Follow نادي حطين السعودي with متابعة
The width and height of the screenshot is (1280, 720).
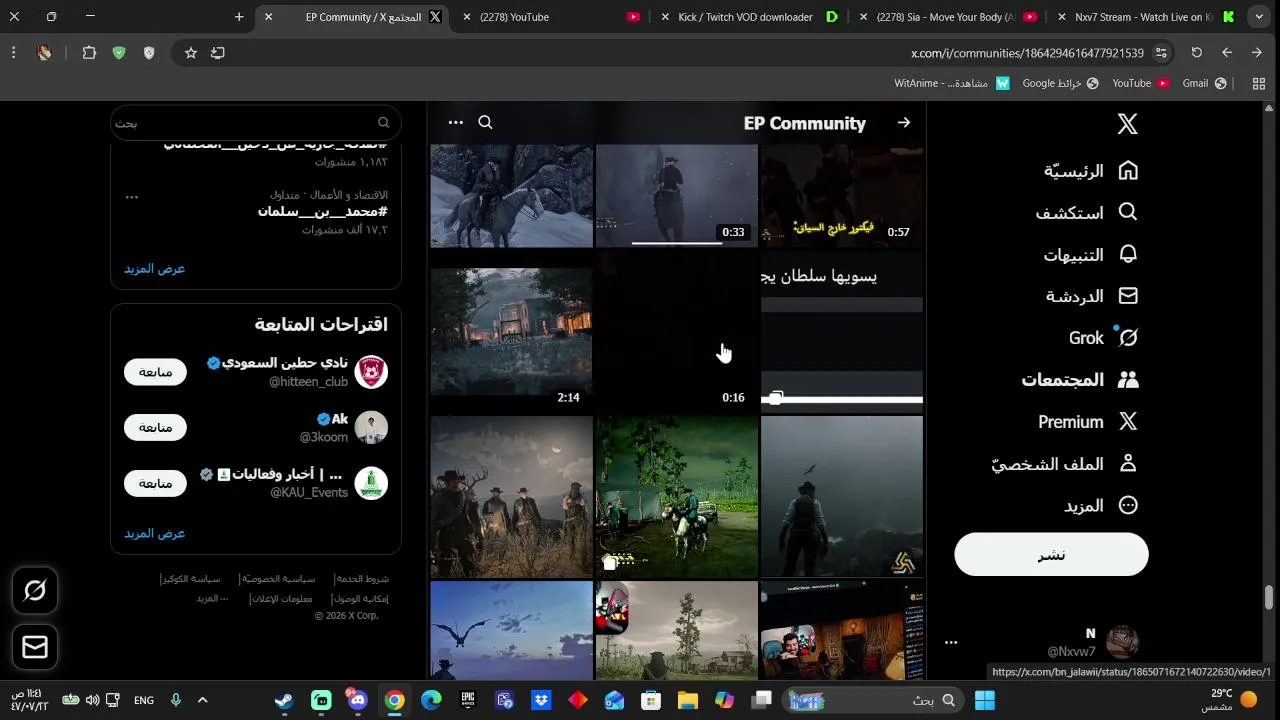155,372
